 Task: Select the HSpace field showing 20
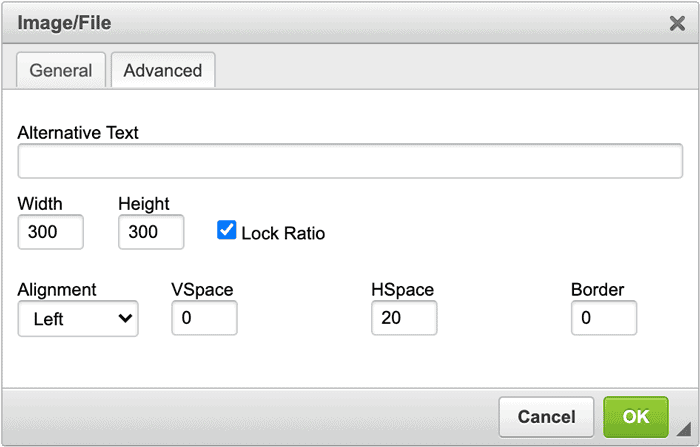click(x=404, y=318)
